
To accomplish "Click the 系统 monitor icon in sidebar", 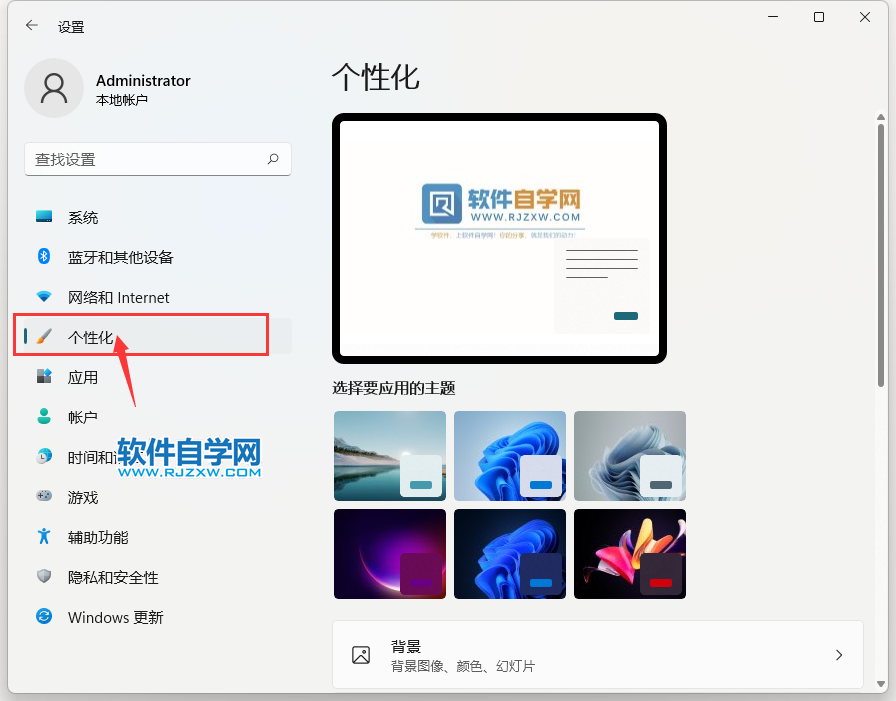I will (44, 217).
